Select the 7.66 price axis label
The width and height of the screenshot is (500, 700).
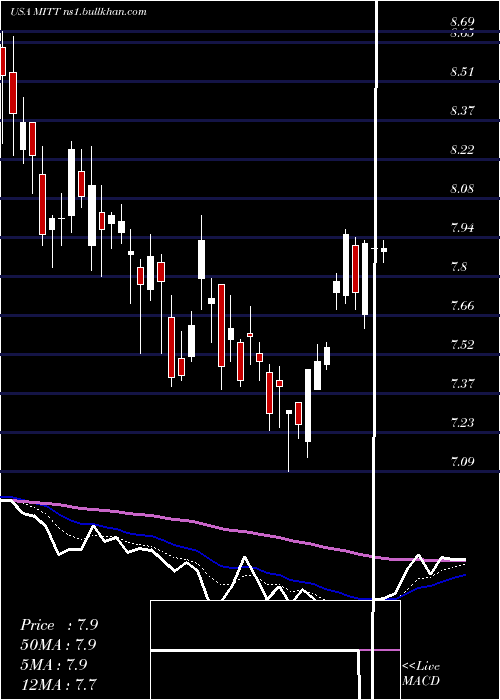(x=462, y=305)
